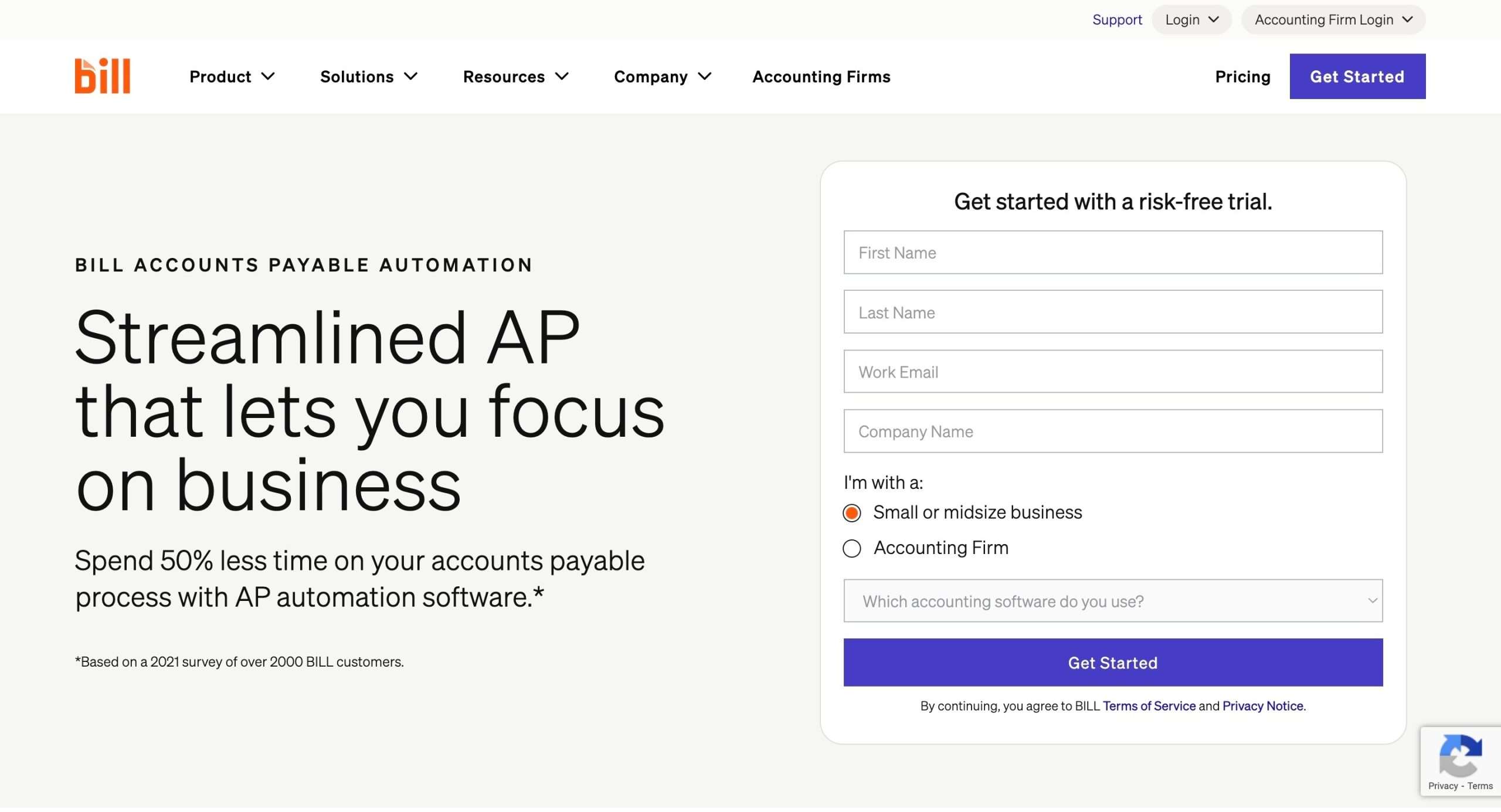Screen dimensions: 1501x812
Task: Open the Accounting Firms menu item
Action: pos(821,77)
